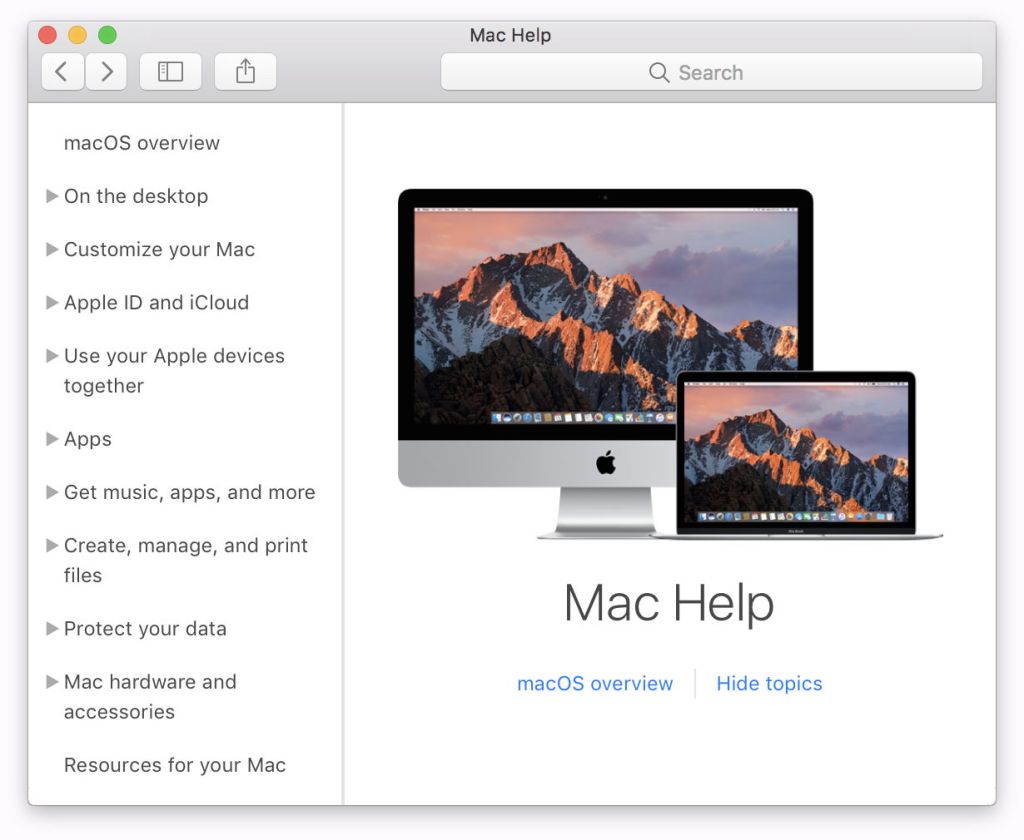
Task: Click the Hide topics link
Action: coord(769,684)
